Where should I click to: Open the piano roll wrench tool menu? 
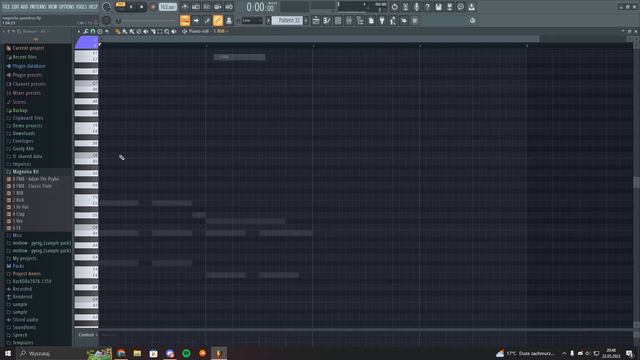coord(86,31)
